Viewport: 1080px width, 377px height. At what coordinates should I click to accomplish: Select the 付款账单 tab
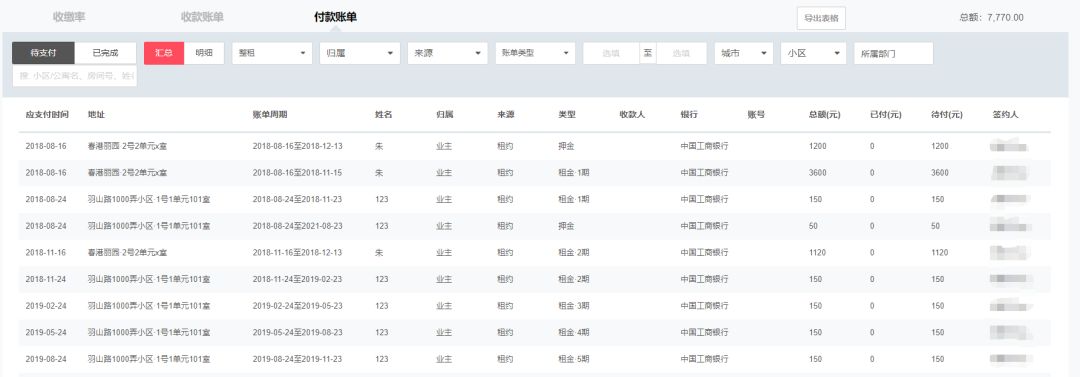[x=335, y=17]
